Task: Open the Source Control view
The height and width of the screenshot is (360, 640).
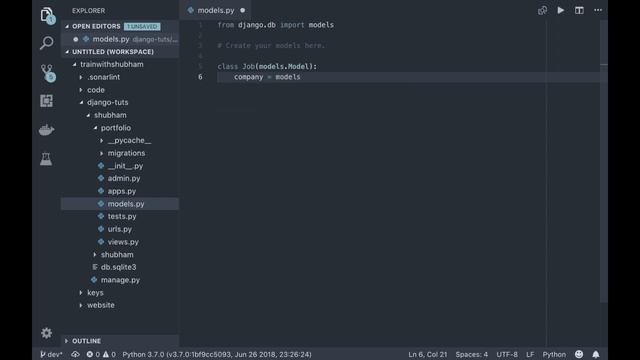Action: coord(48,73)
